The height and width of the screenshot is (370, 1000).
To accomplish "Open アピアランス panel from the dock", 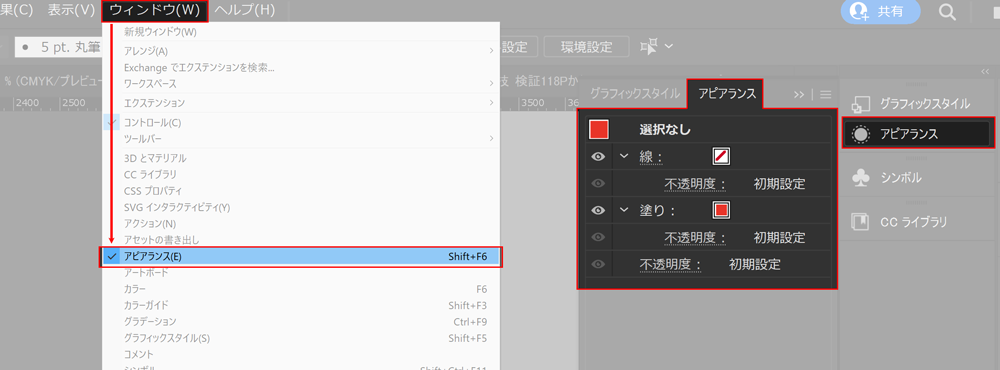I will point(918,133).
